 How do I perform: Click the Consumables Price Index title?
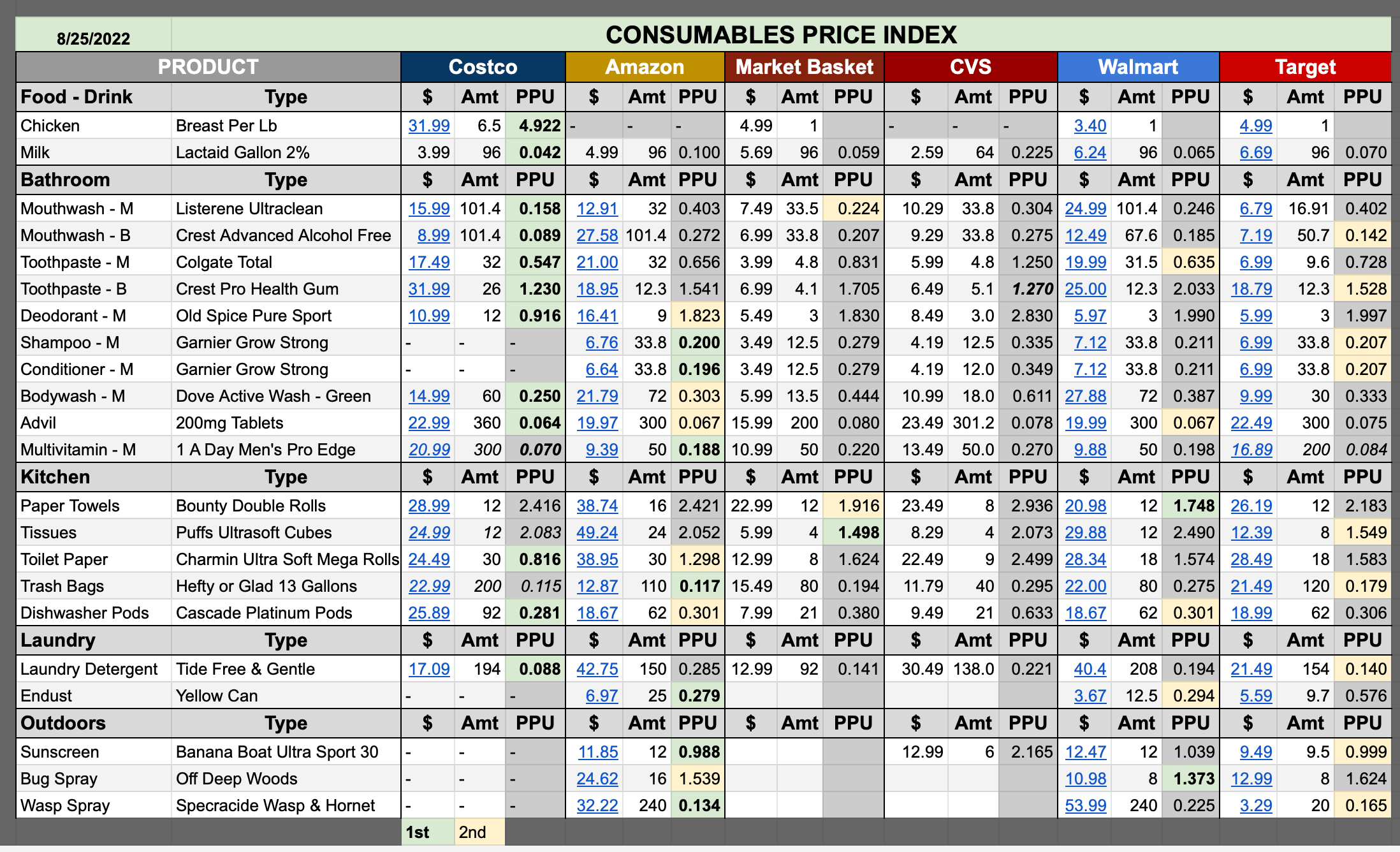(x=781, y=34)
